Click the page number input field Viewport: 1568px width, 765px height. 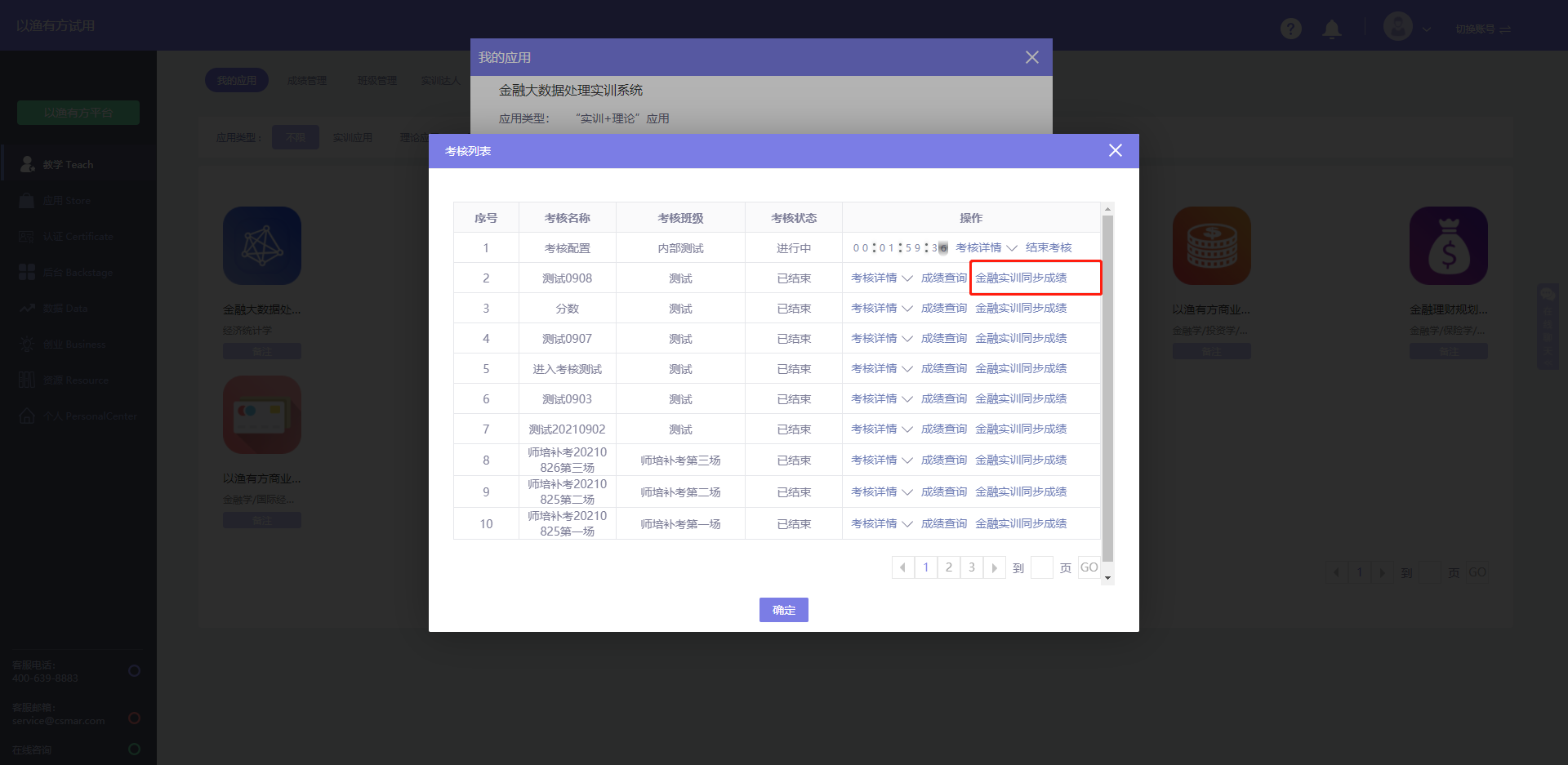click(x=1041, y=567)
